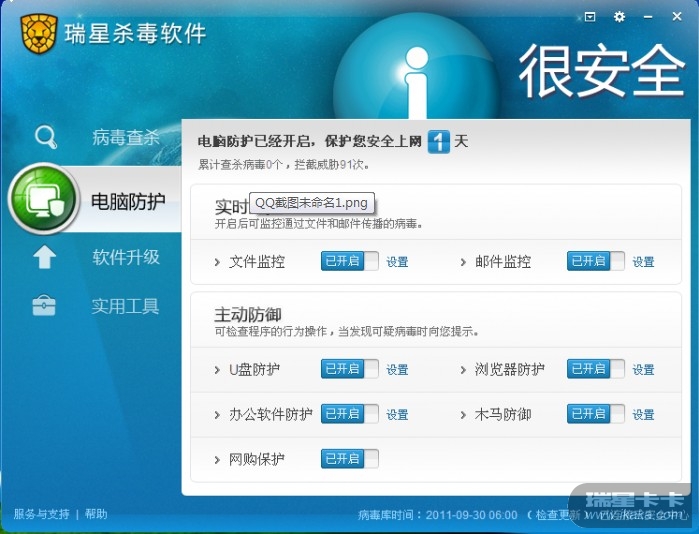The height and width of the screenshot is (534, 699).
Task: Click the safe-days number 1 badge
Action: click(439, 142)
